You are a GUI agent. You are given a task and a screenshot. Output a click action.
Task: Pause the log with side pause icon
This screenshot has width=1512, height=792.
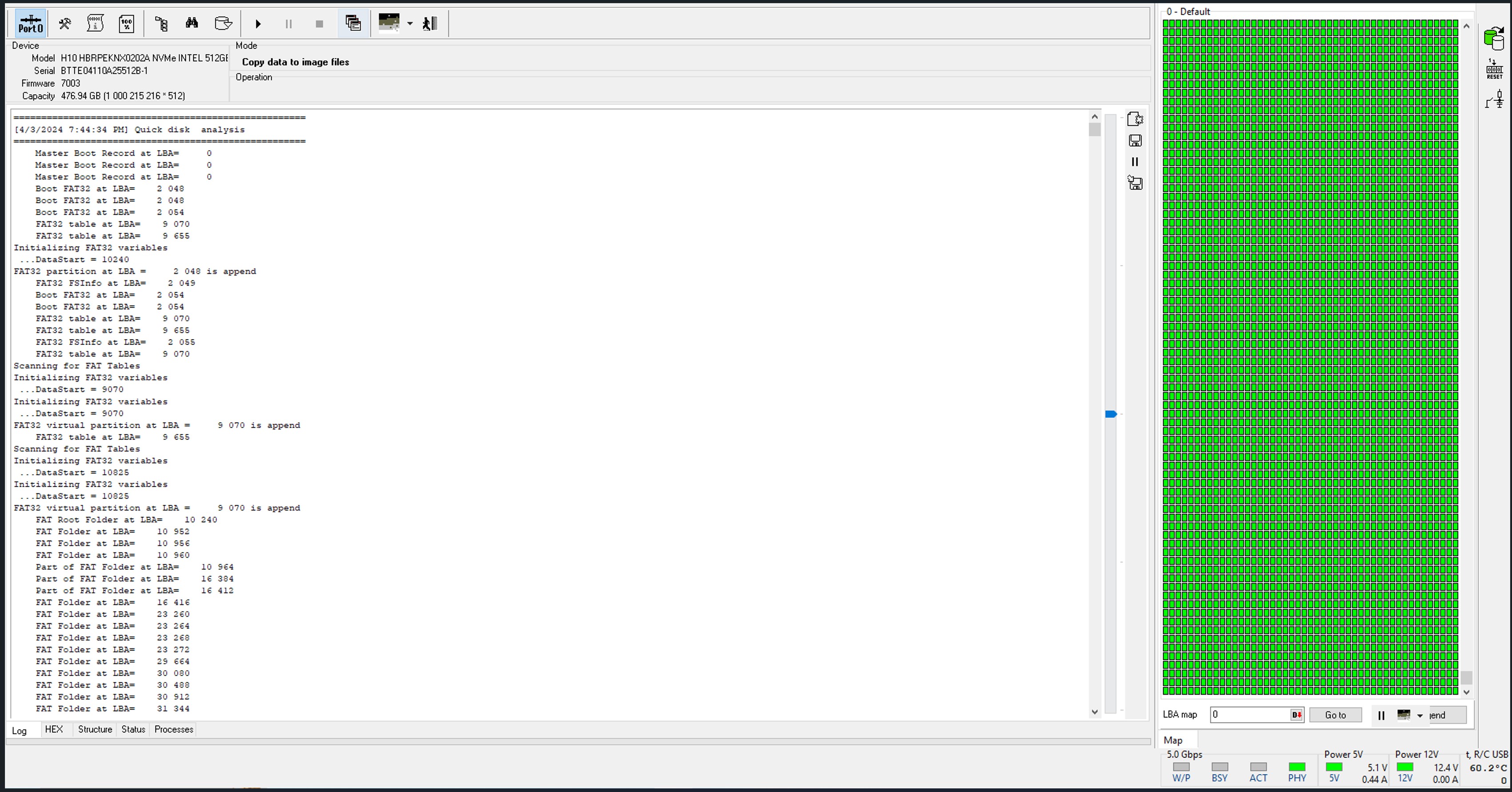[x=1135, y=162]
